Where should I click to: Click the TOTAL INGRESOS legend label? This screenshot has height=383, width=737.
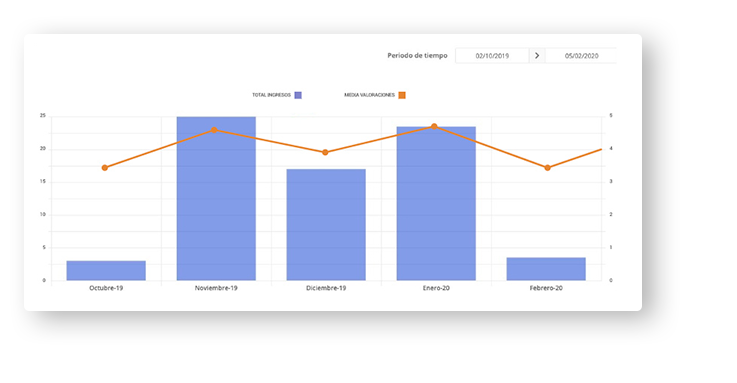click(271, 95)
